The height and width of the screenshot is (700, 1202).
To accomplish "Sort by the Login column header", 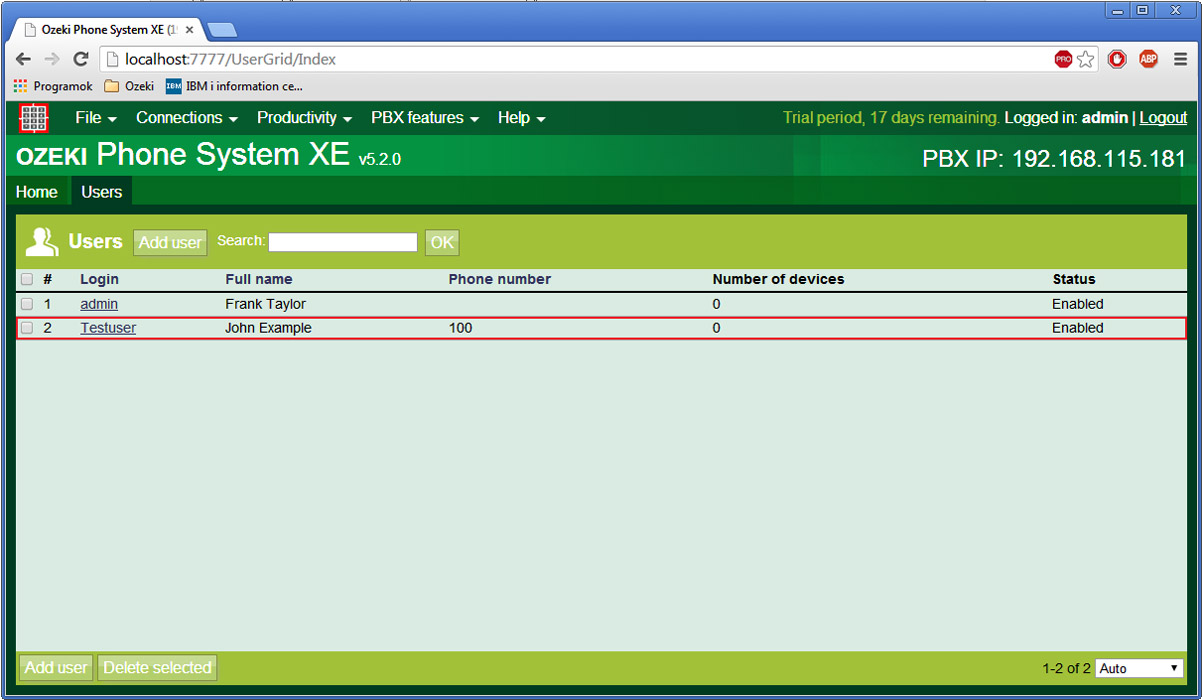I will [x=99, y=279].
